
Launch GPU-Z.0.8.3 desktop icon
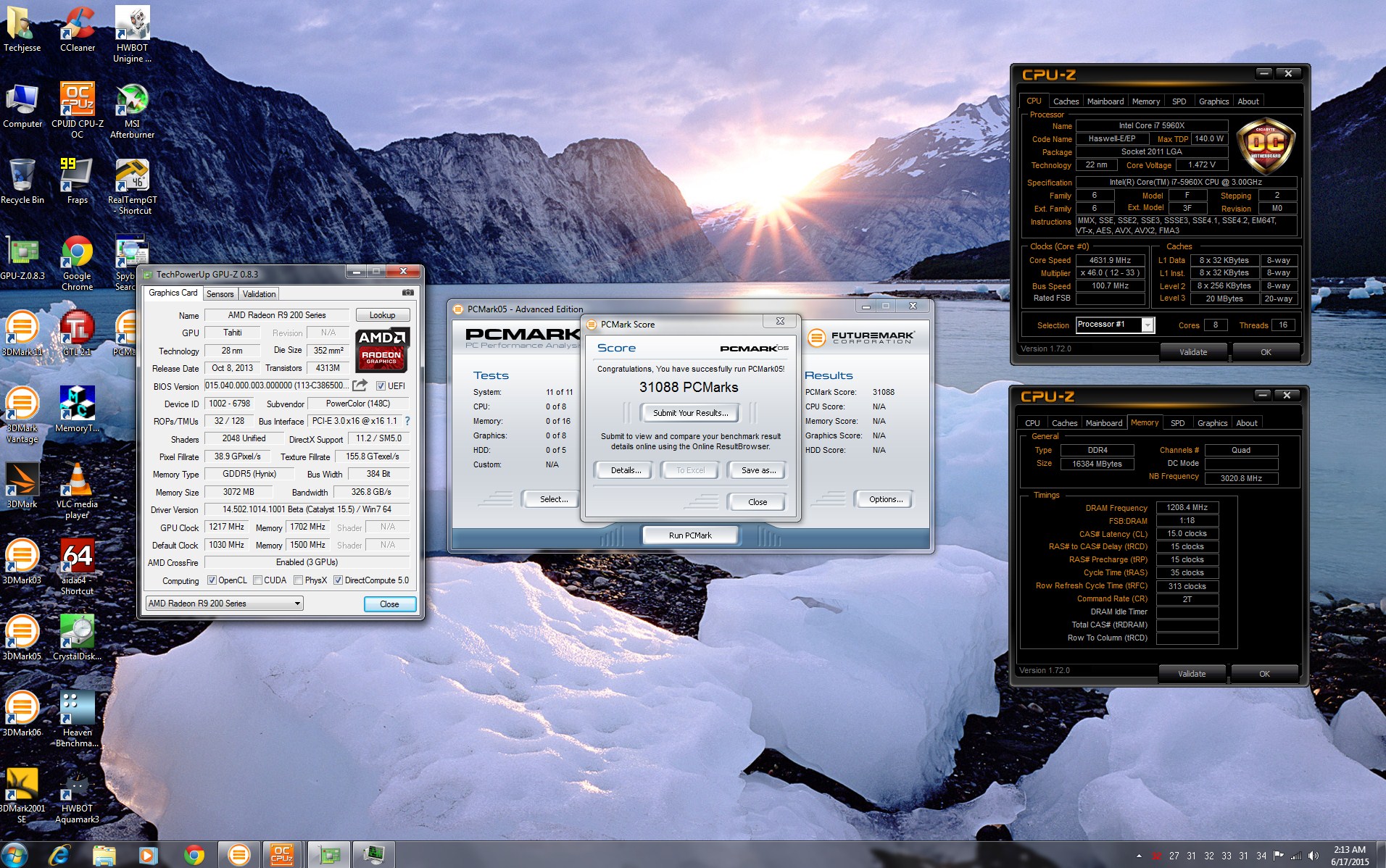pyautogui.click(x=22, y=257)
